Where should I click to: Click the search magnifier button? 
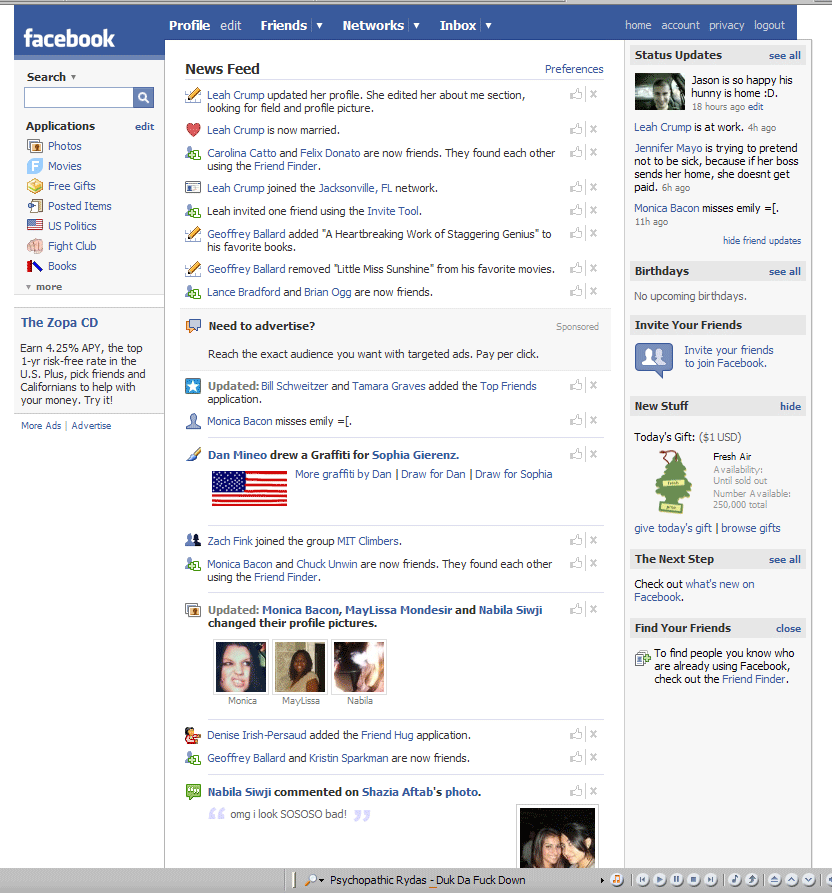144,97
